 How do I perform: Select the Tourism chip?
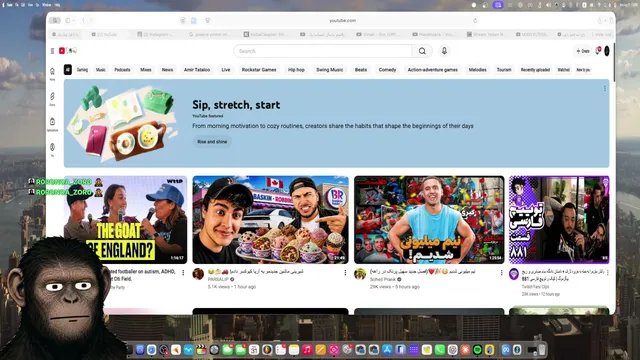pyautogui.click(x=504, y=70)
